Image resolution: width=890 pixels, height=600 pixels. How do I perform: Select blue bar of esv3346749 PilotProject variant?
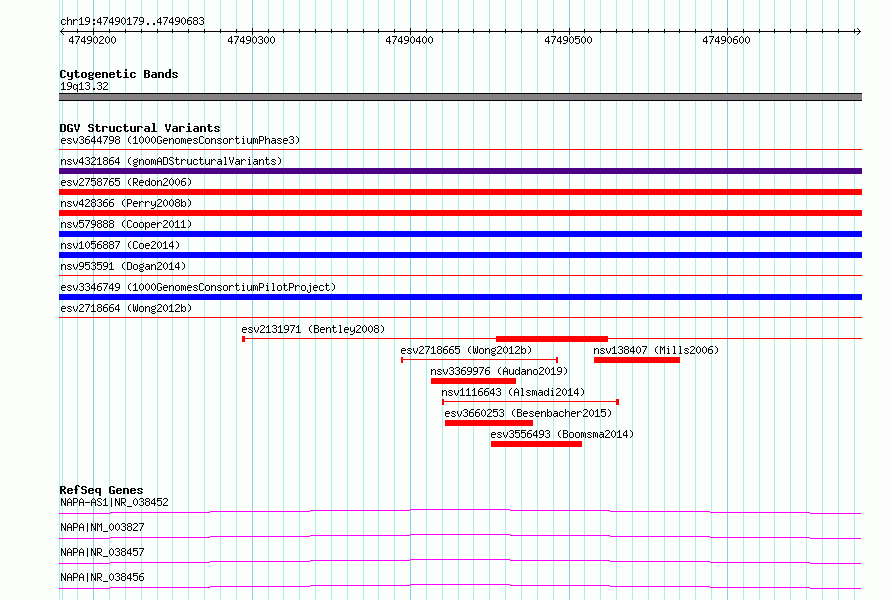[460, 297]
